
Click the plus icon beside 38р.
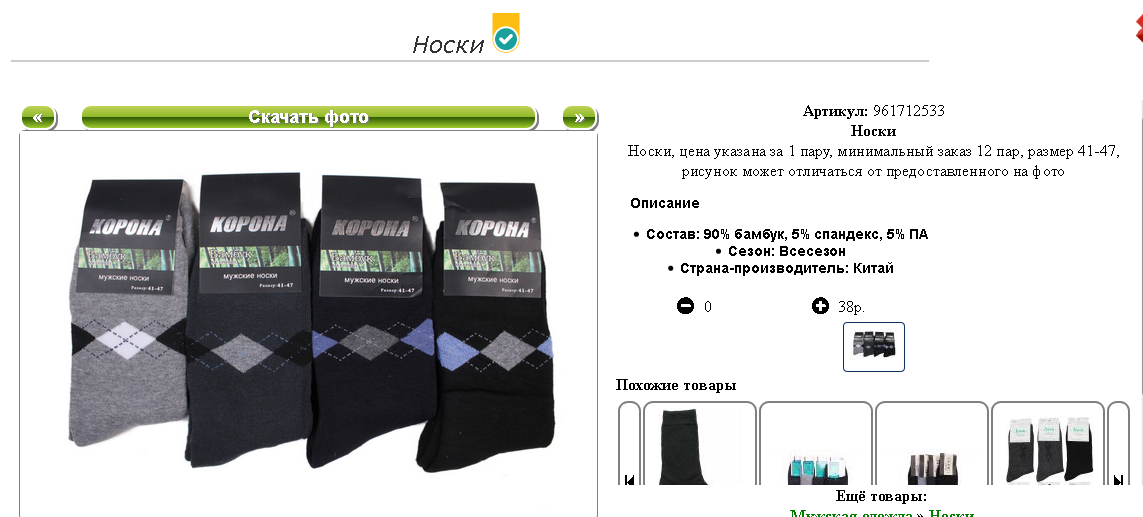(820, 306)
